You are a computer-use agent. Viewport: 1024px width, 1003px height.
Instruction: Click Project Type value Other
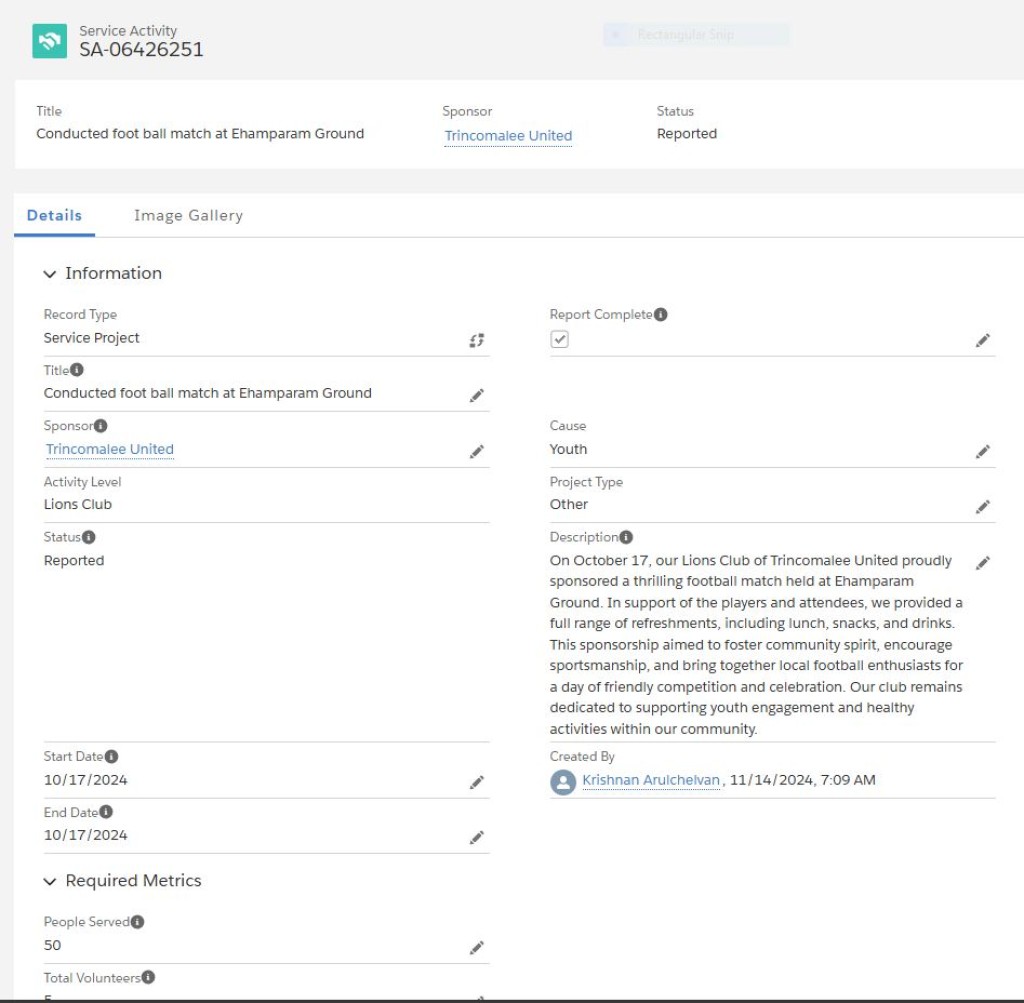coord(568,505)
